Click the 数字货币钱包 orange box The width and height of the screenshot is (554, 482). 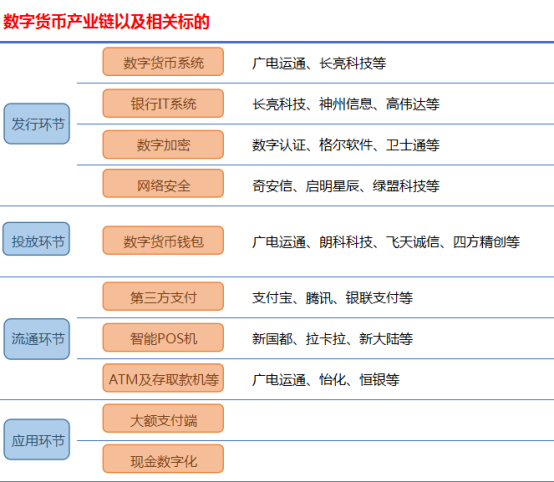click(x=163, y=241)
